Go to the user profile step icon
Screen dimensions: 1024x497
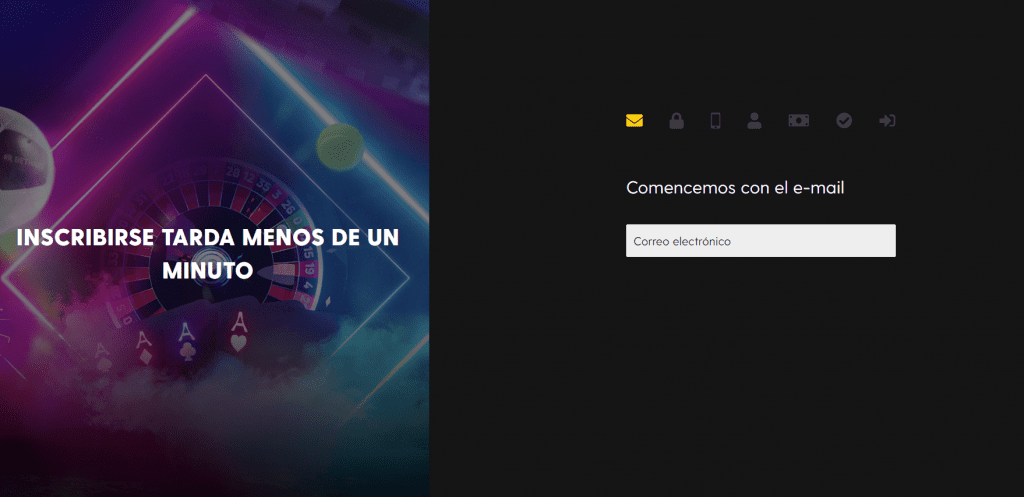point(754,121)
